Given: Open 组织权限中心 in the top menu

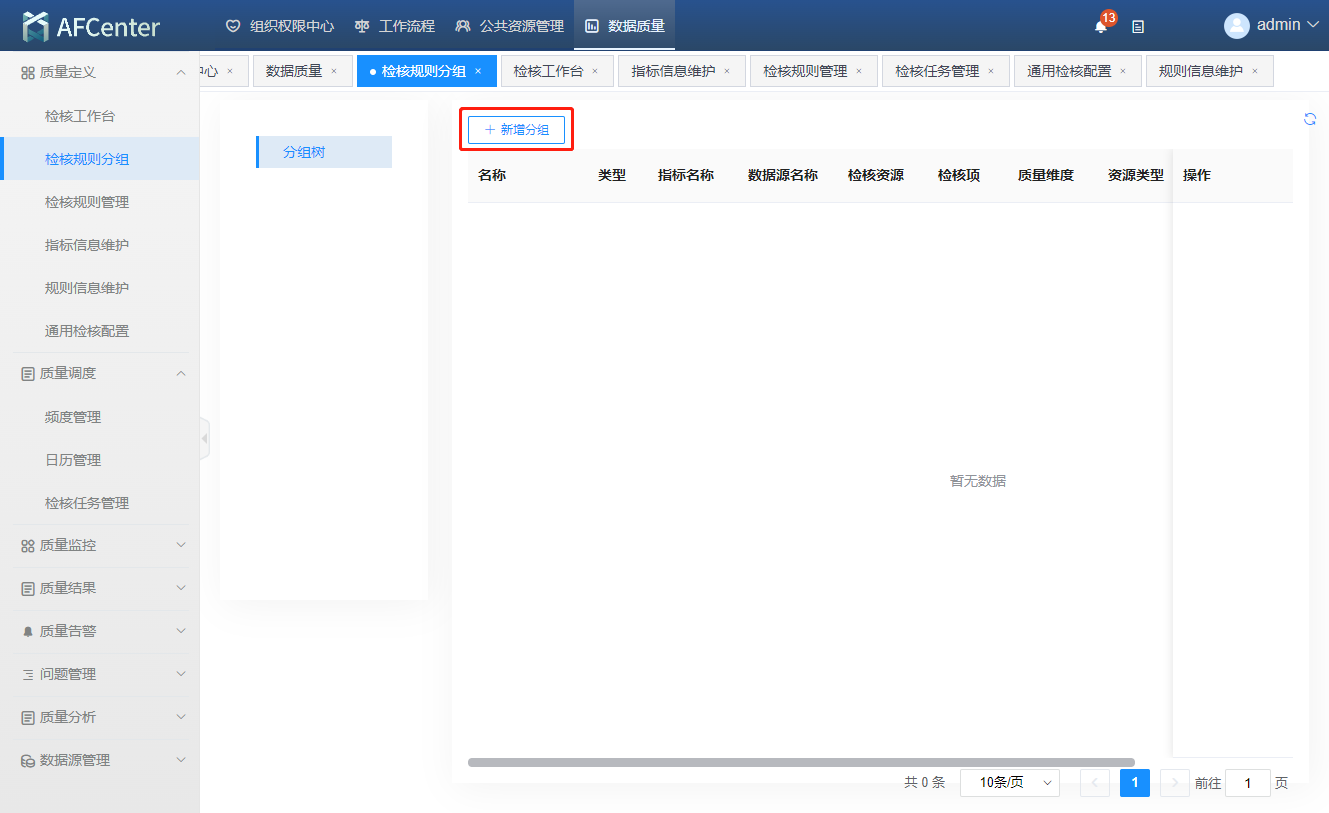Looking at the screenshot, I should pyautogui.click(x=280, y=26).
